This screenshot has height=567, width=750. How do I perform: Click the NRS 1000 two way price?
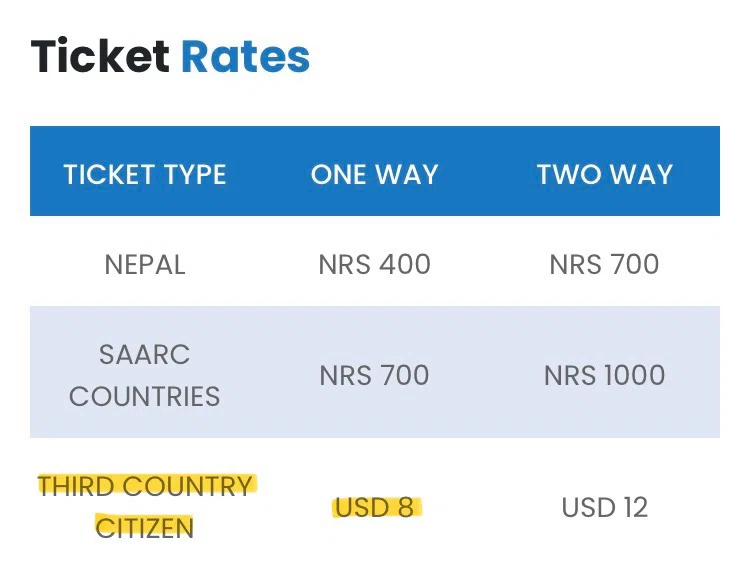pos(605,375)
